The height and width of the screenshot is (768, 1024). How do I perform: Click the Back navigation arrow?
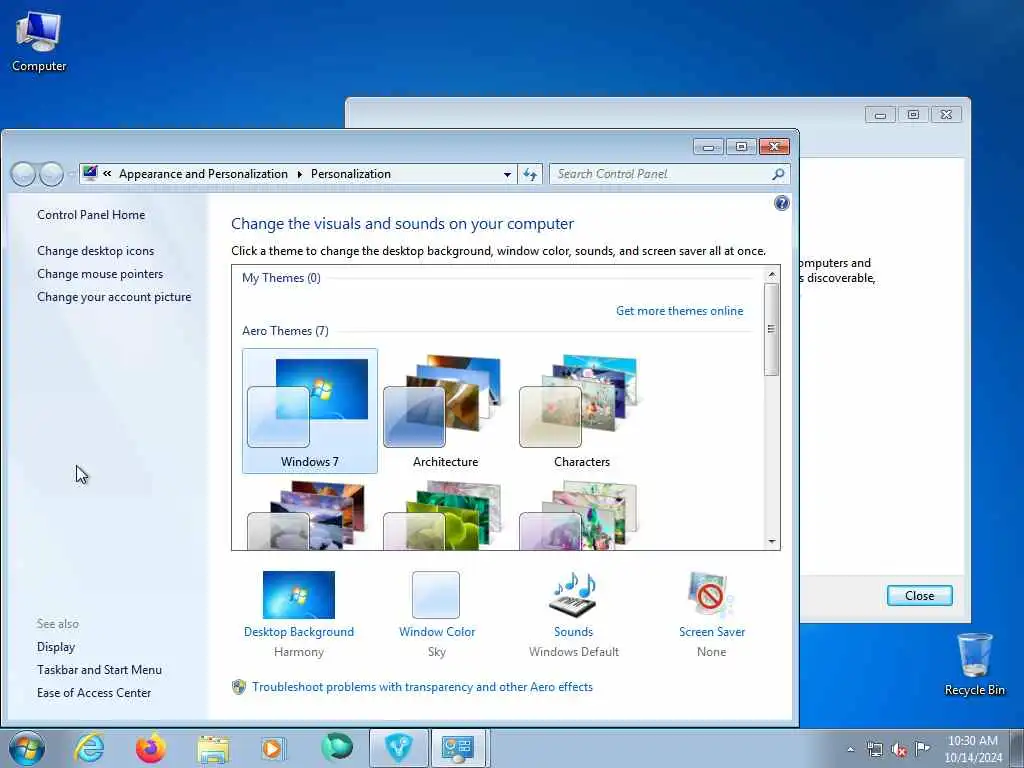23,174
